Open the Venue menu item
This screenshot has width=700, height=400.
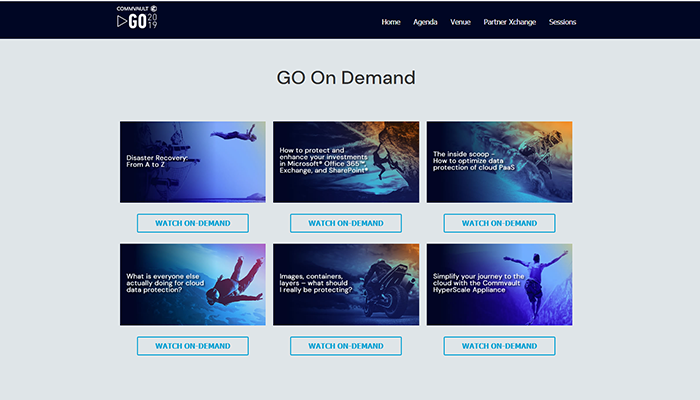(460, 22)
